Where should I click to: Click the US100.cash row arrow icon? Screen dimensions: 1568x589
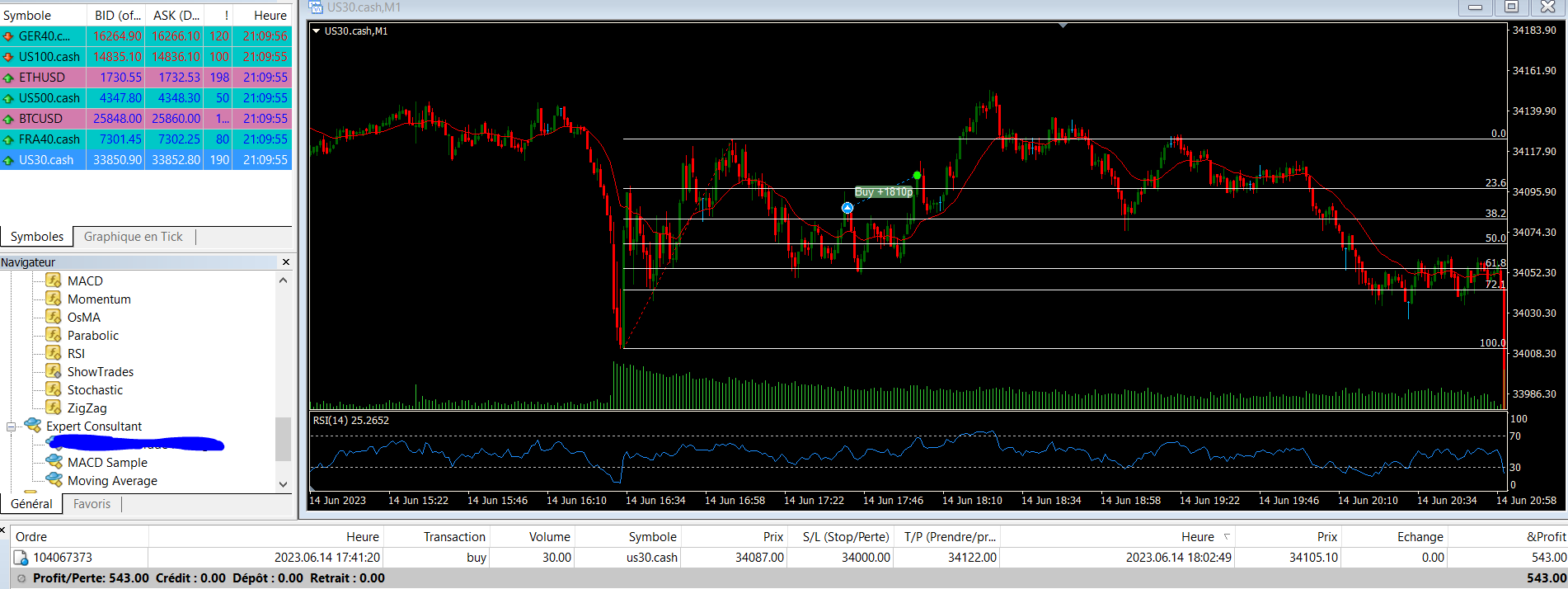coord(8,57)
